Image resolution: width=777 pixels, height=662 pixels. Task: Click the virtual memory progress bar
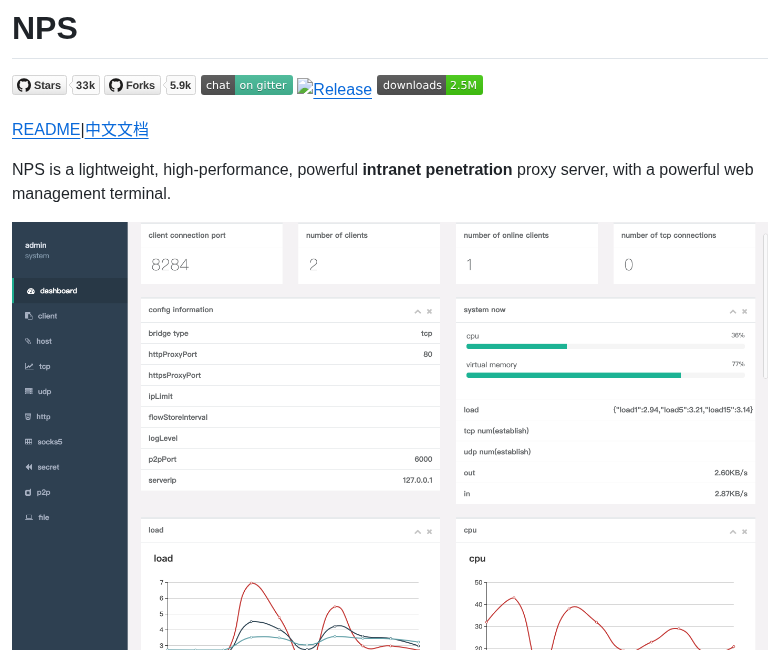click(x=605, y=375)
